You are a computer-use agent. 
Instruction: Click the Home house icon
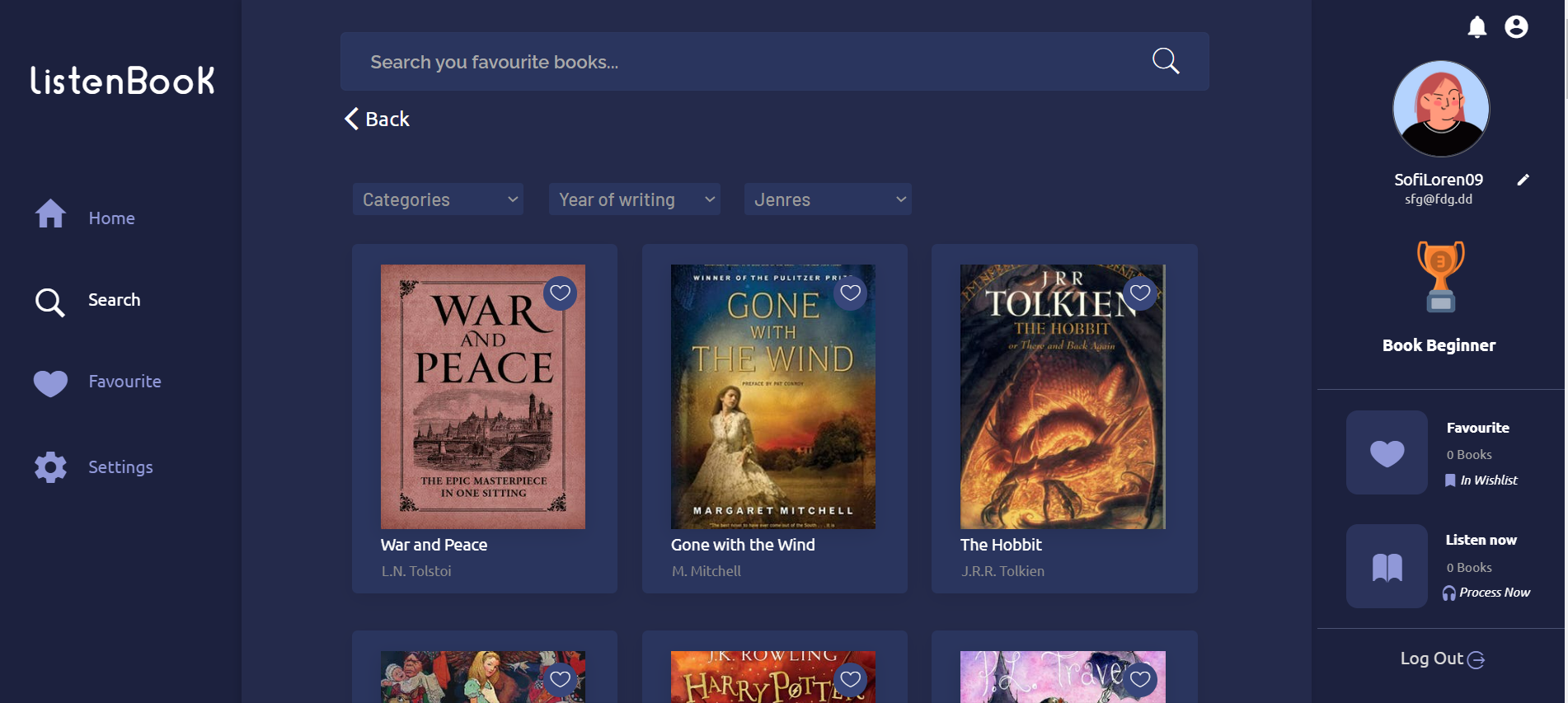coord(50,213)
